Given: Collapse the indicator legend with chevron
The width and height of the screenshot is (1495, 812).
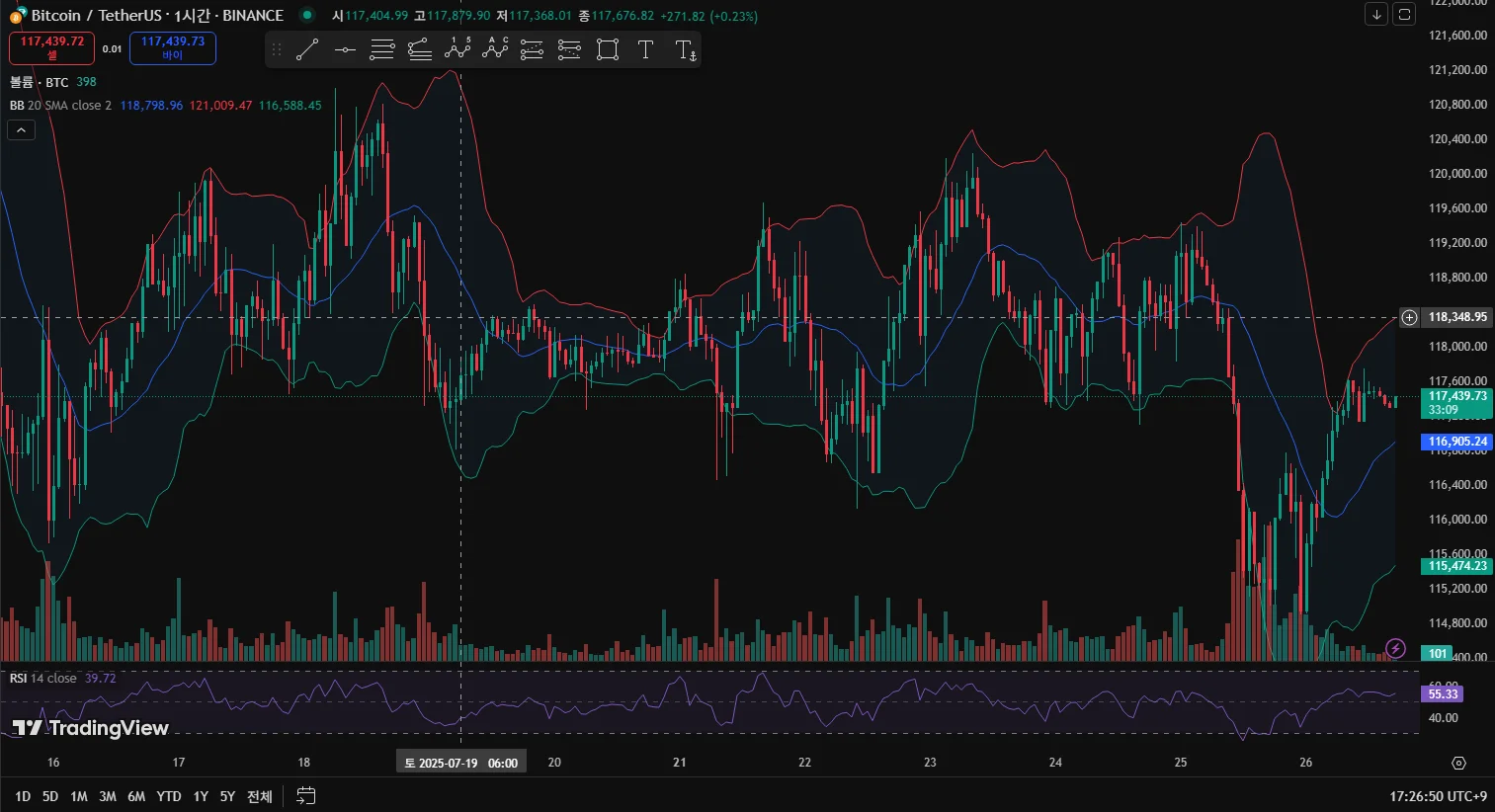Looking at the screenshot, I should coord(21,129).
